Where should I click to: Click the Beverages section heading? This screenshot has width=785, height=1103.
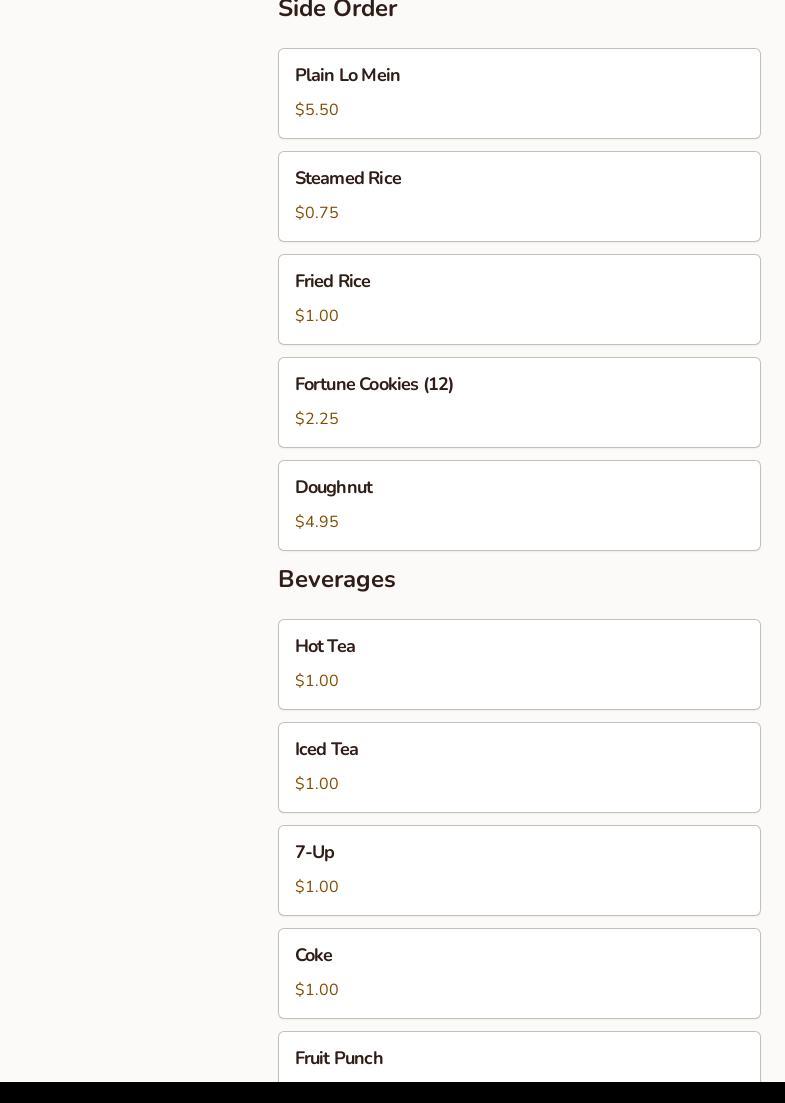(x=337, y=580)
